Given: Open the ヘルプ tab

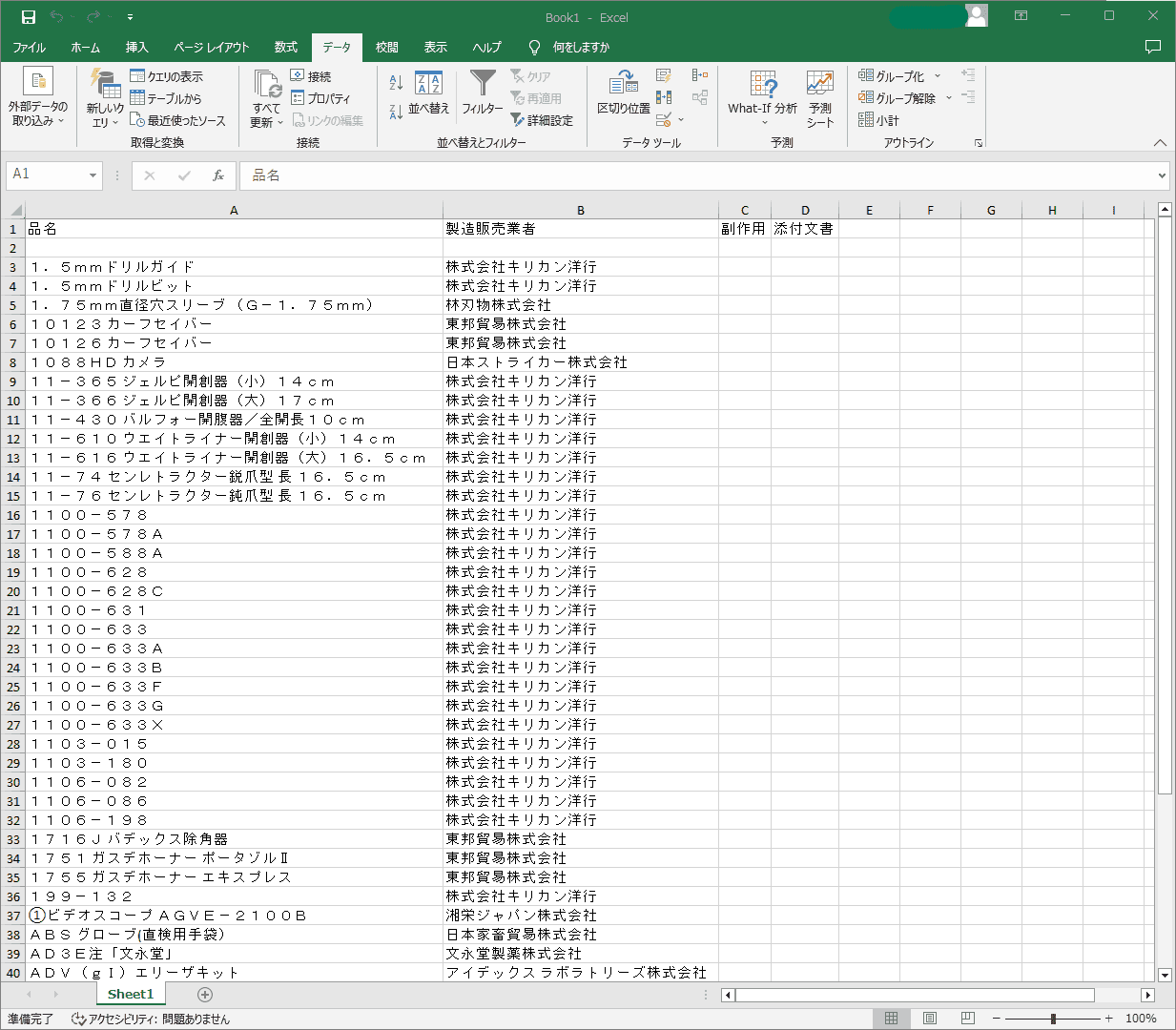Looking at the screenshot, I should [487, 47].
